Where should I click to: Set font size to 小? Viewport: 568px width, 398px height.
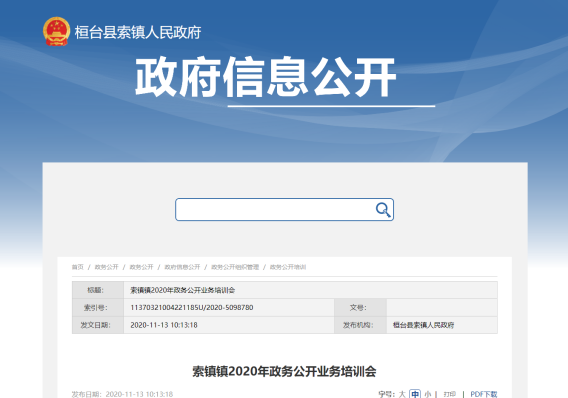pos(428,394)
